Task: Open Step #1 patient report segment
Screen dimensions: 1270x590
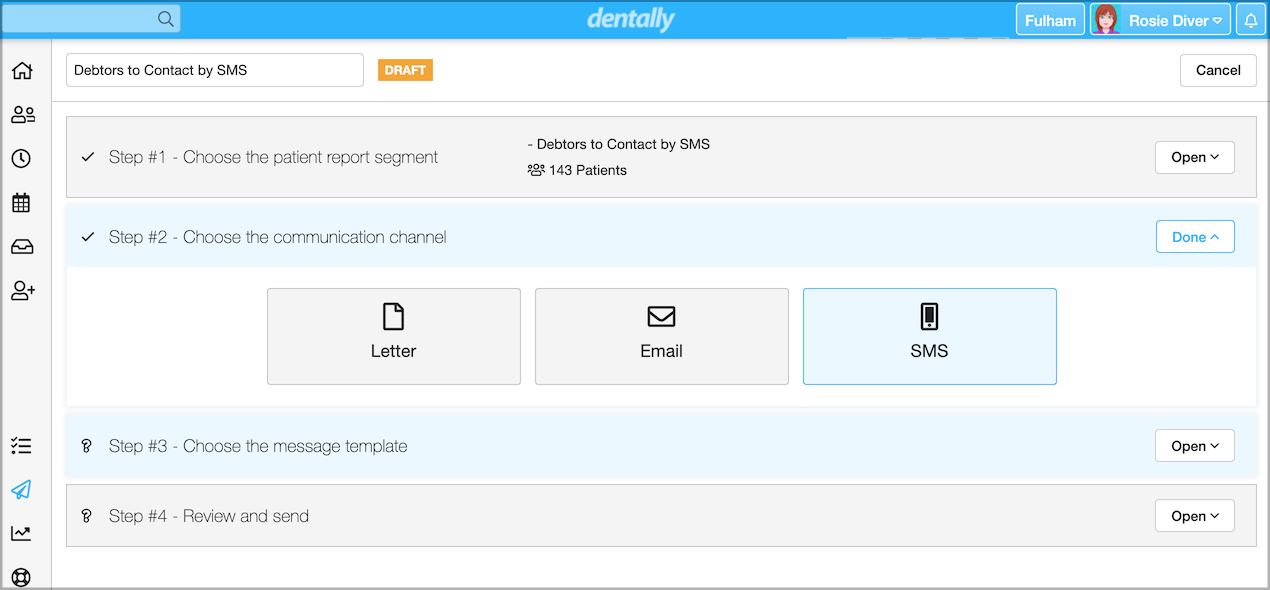Action: tap(1194, 157)
